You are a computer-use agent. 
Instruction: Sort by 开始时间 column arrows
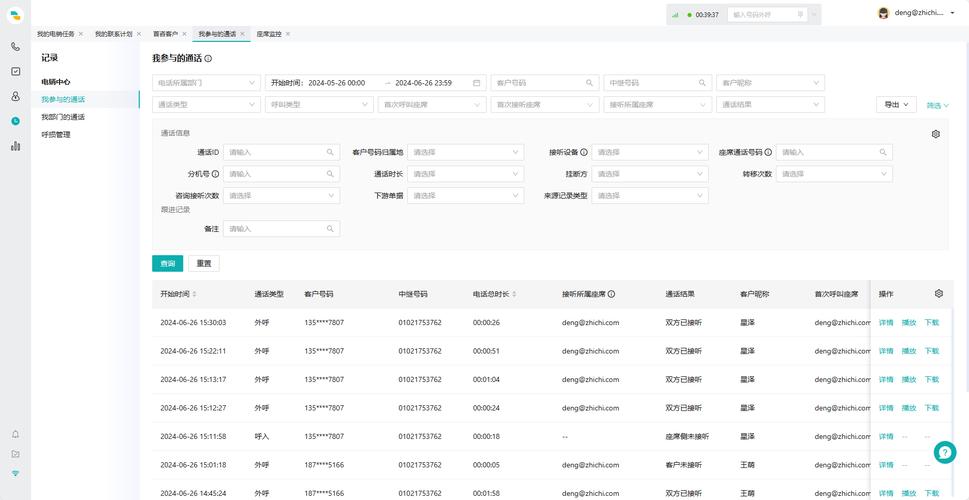(194, 294)
